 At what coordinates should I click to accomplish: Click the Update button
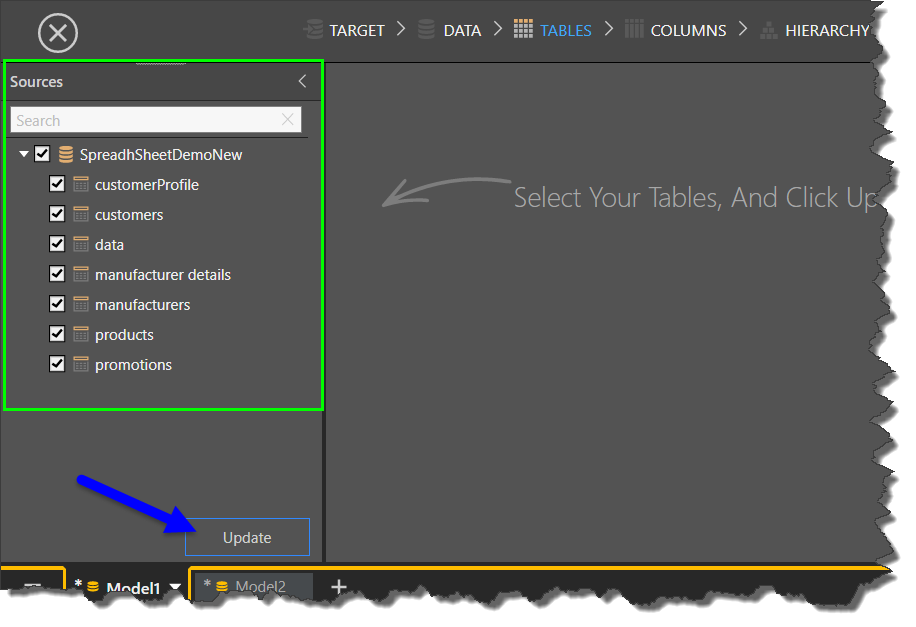[x=247, y=537]
